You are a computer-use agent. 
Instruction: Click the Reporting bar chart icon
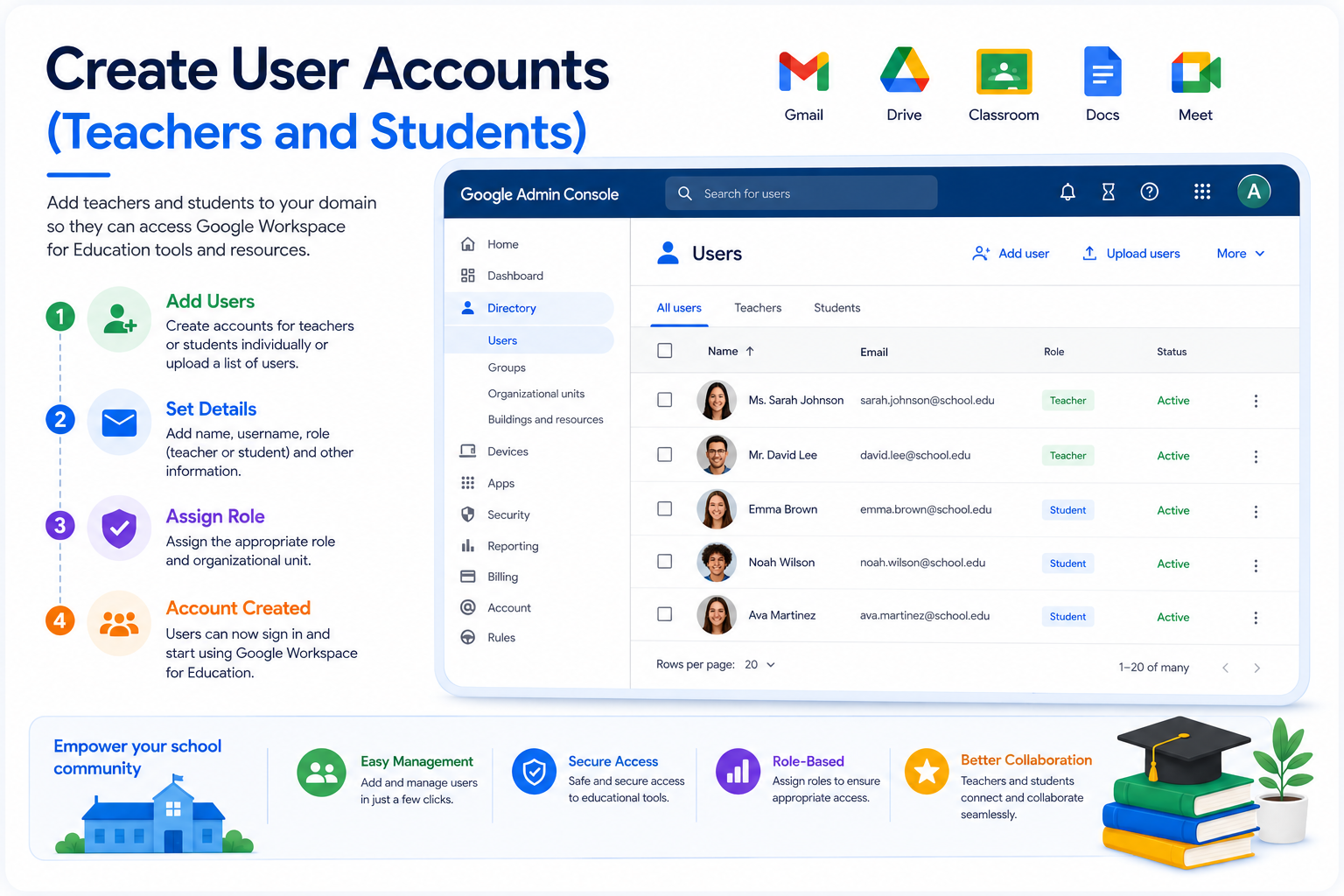468,546
